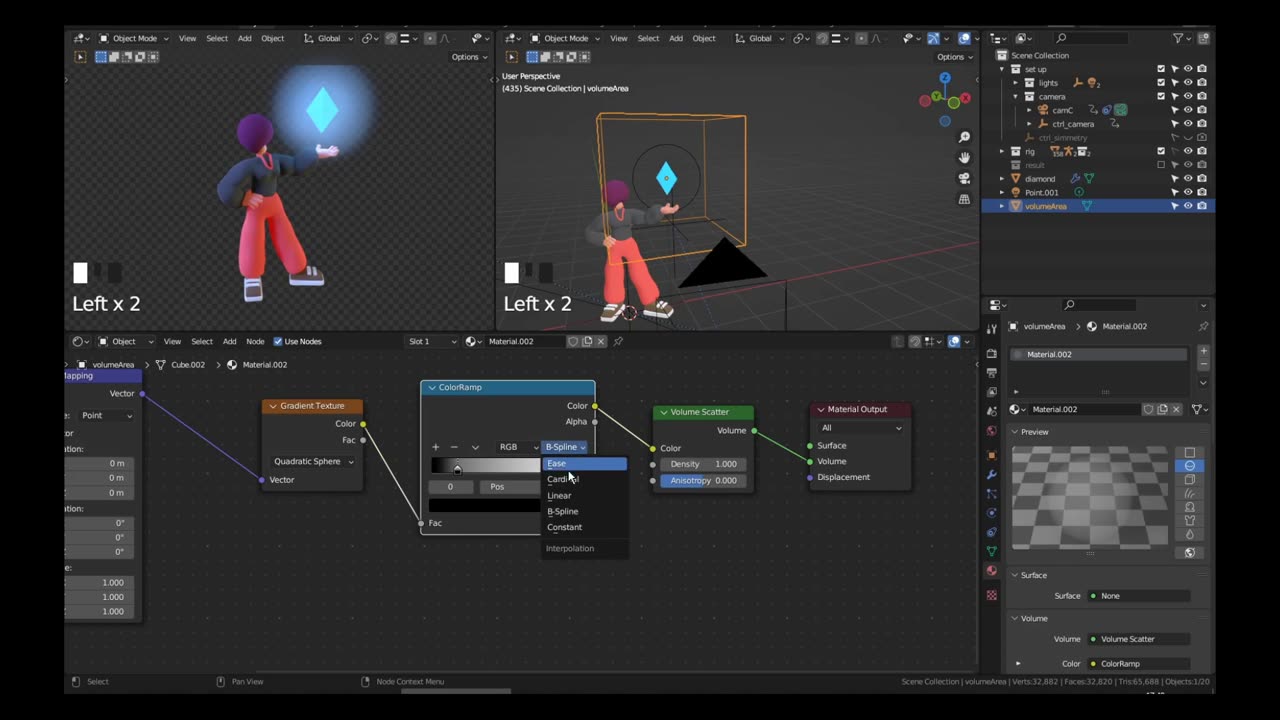Click remove color stop minus in ColorRamp
The height and width of the screenshot is (720, 1280).
(x=454, y=447)
